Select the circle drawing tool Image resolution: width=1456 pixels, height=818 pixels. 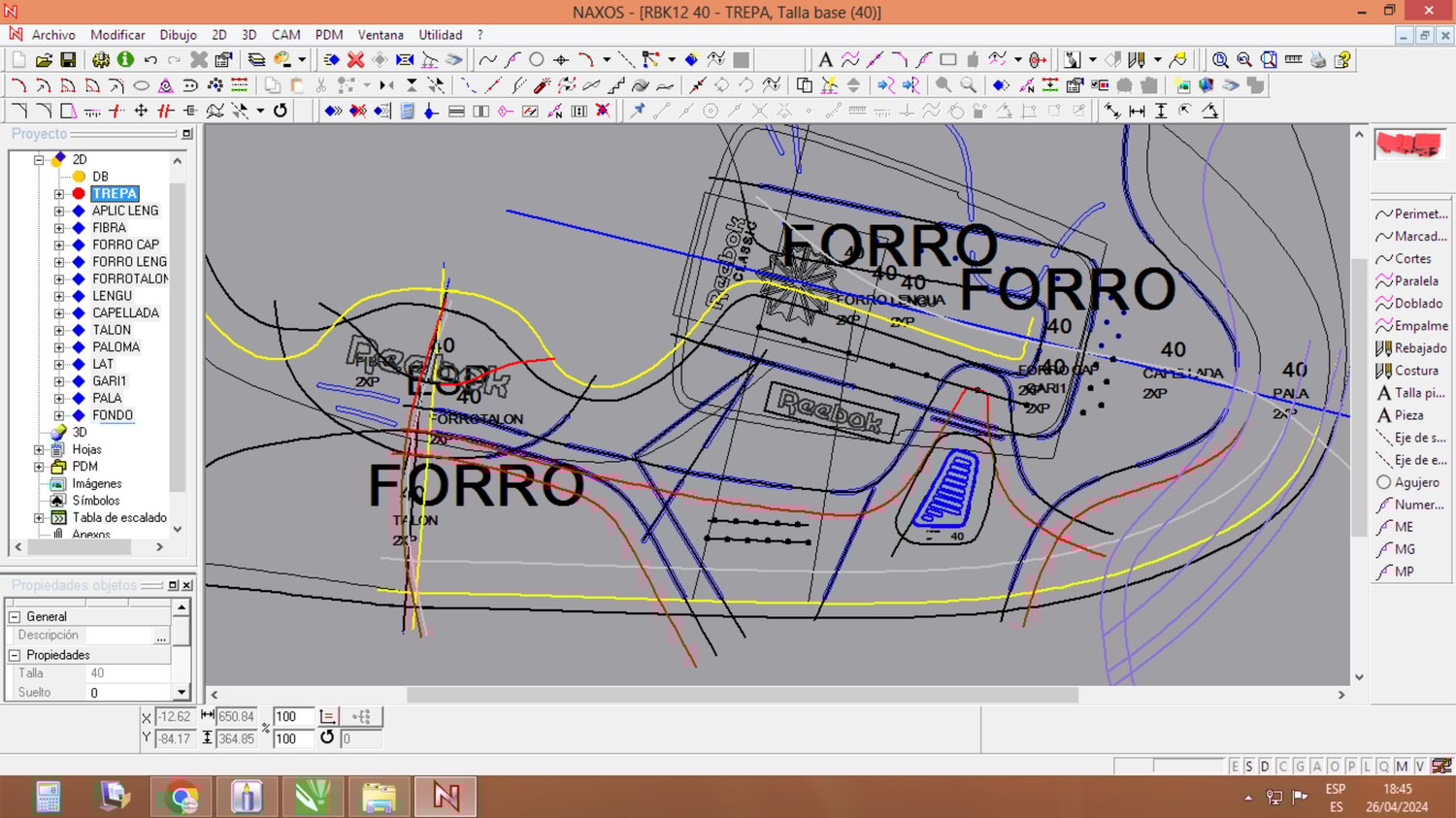pyautogui.click(x=536, y=59)
